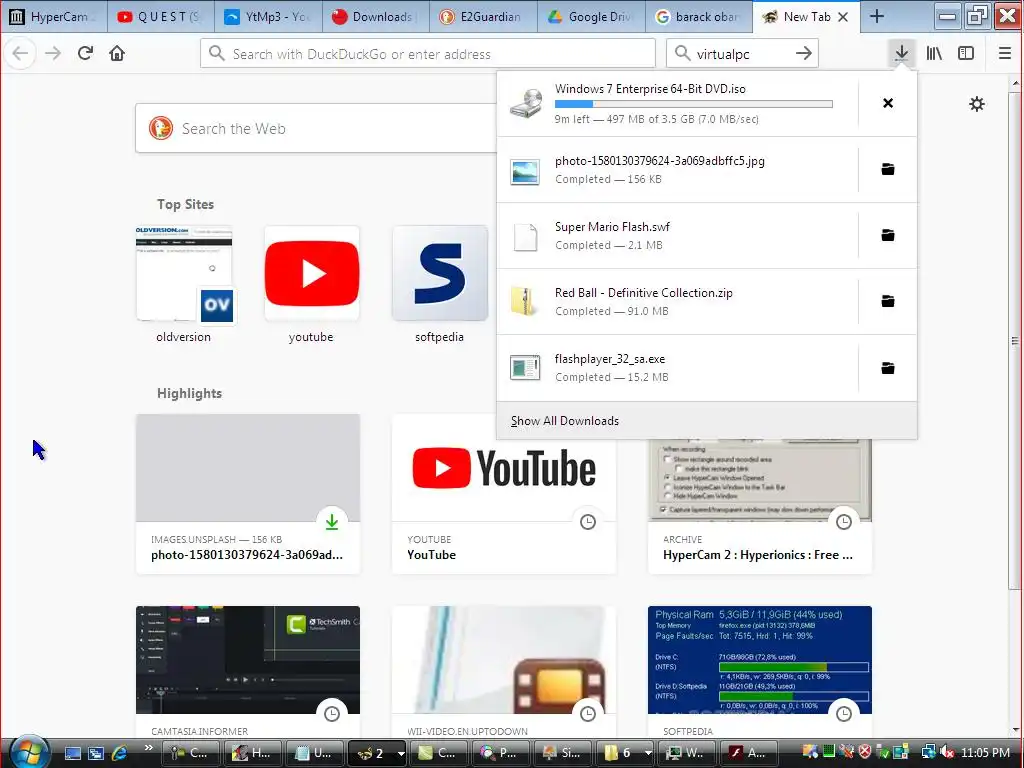Open the photo-1580130379624 highlight card
The height and width of the screenshot is (768, 1024).
point(248,494)
